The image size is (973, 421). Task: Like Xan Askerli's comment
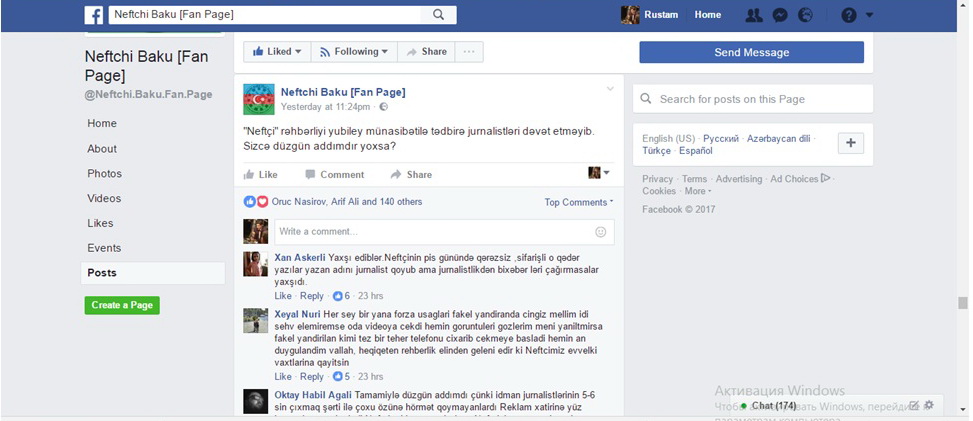283,296
